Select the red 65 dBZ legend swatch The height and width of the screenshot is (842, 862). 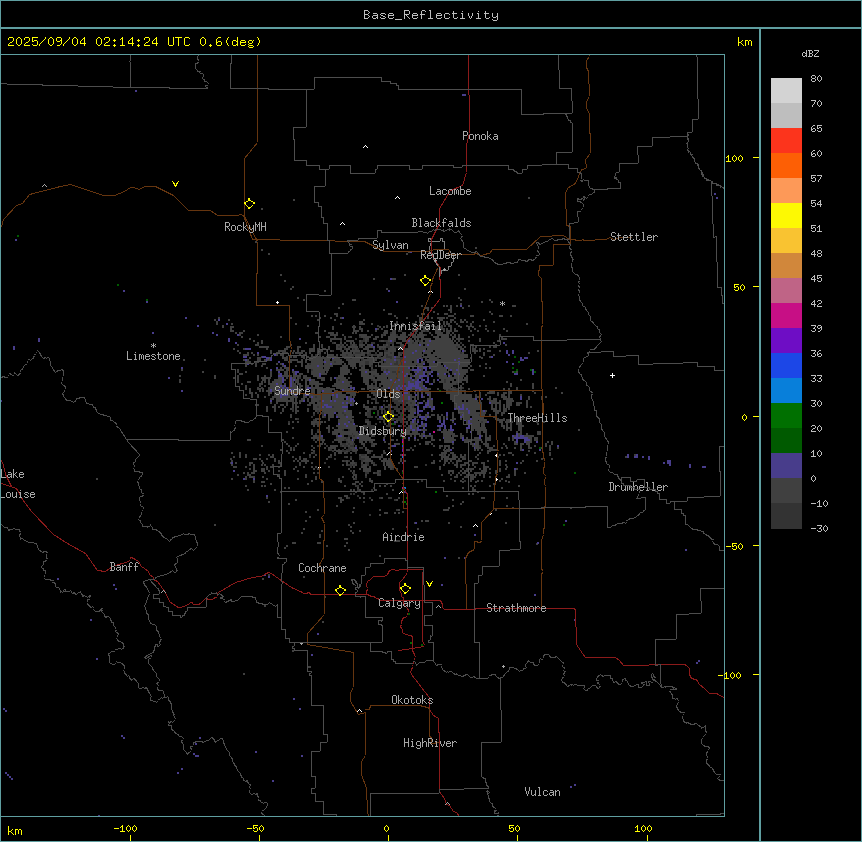point(786,140)
